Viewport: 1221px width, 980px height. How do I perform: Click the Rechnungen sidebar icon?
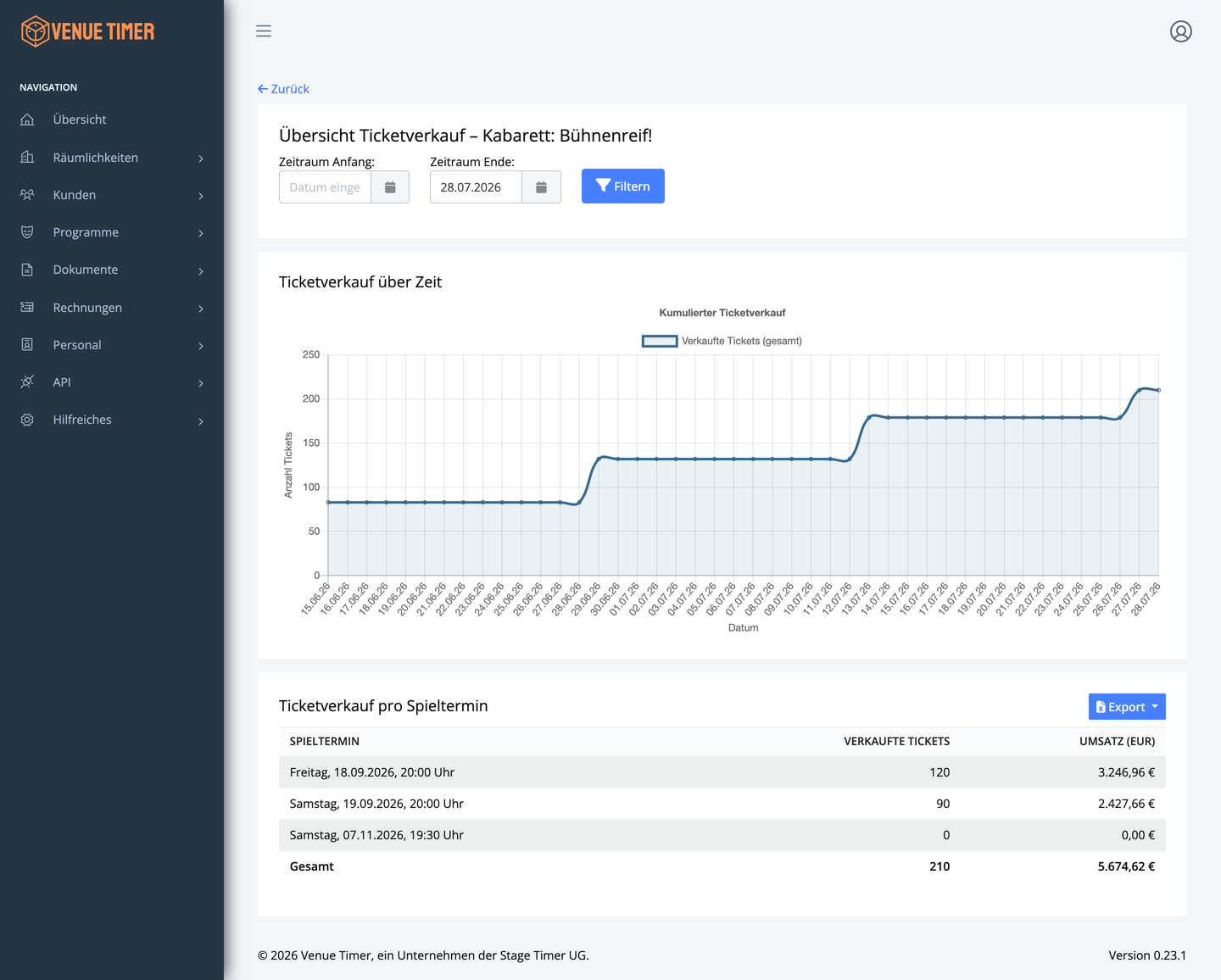(27, 308)
